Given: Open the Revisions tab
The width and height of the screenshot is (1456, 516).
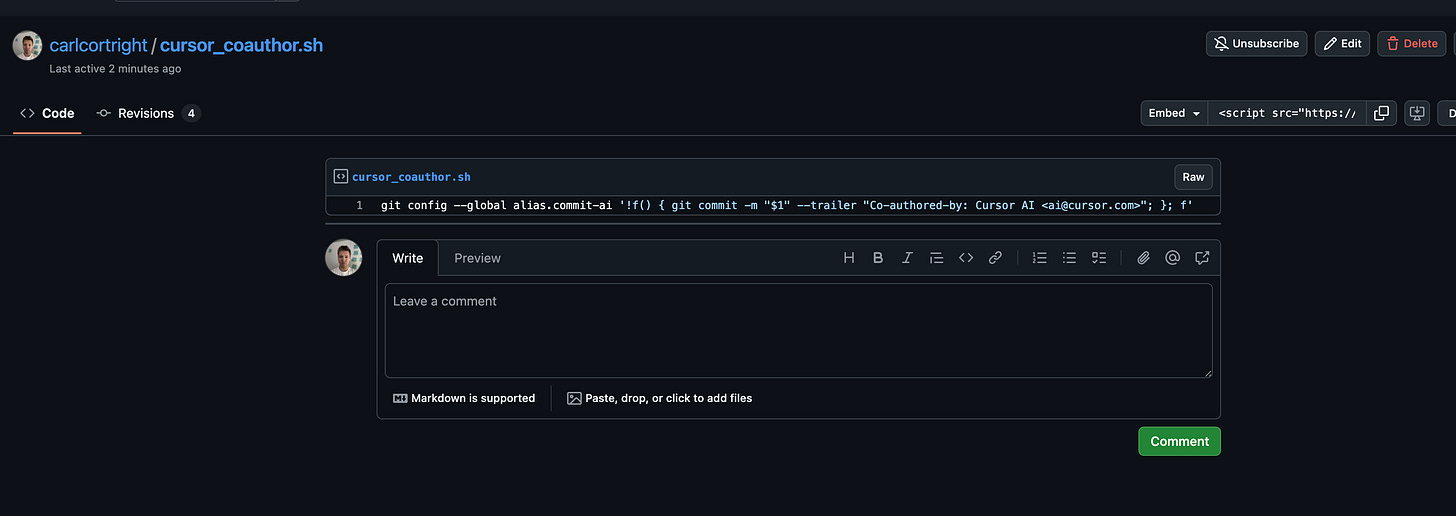Looking at the screenshot, I should tap(148, 113).
